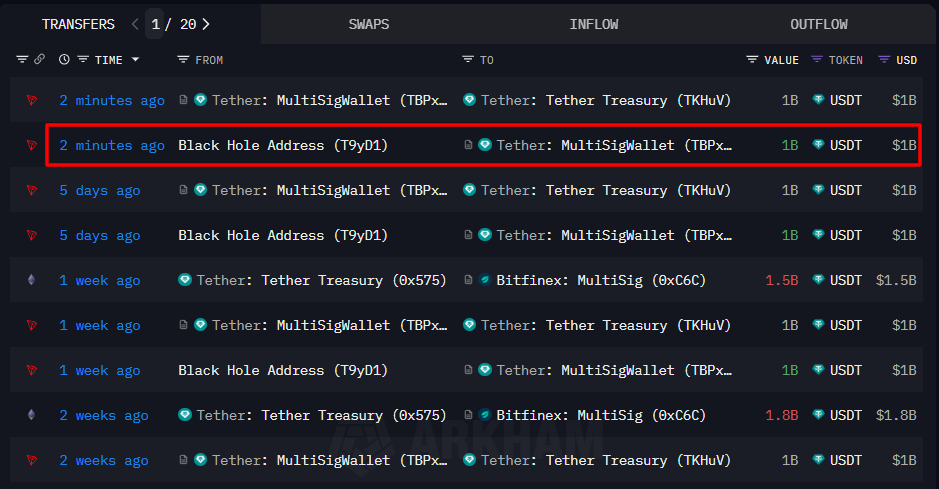This screenshot has height=489, width=939.
Task: Click the Tron icon in the first row
Action: pos(32,101)
